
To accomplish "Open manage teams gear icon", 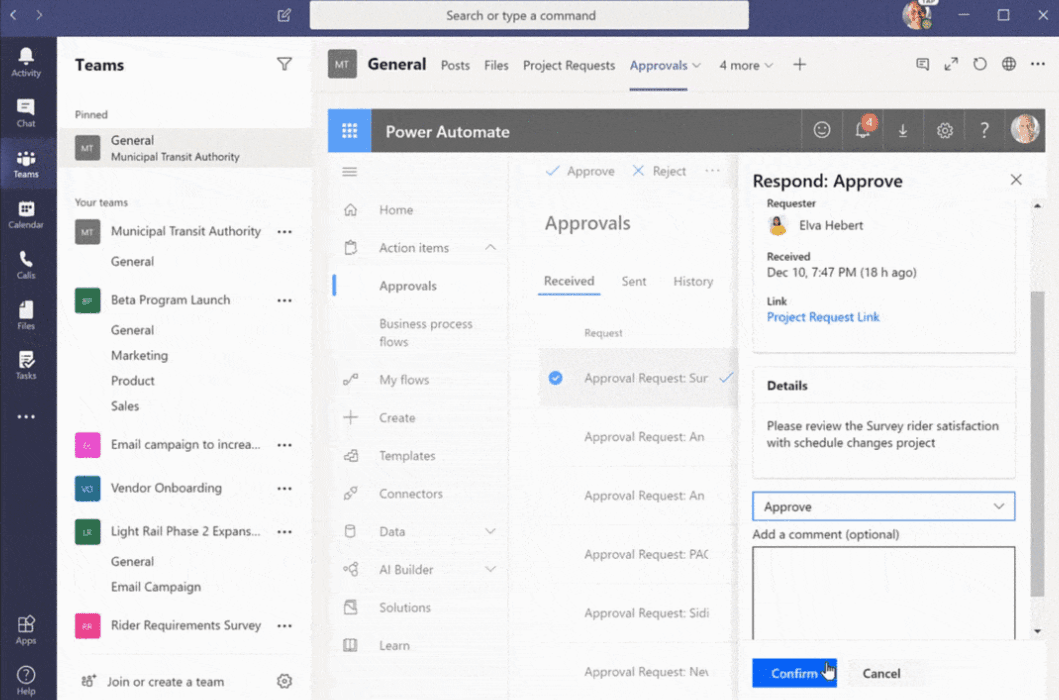I will pos(284,680).
